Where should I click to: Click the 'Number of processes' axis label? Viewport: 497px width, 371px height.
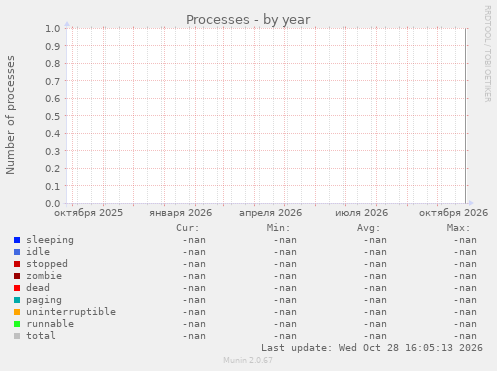11,115
